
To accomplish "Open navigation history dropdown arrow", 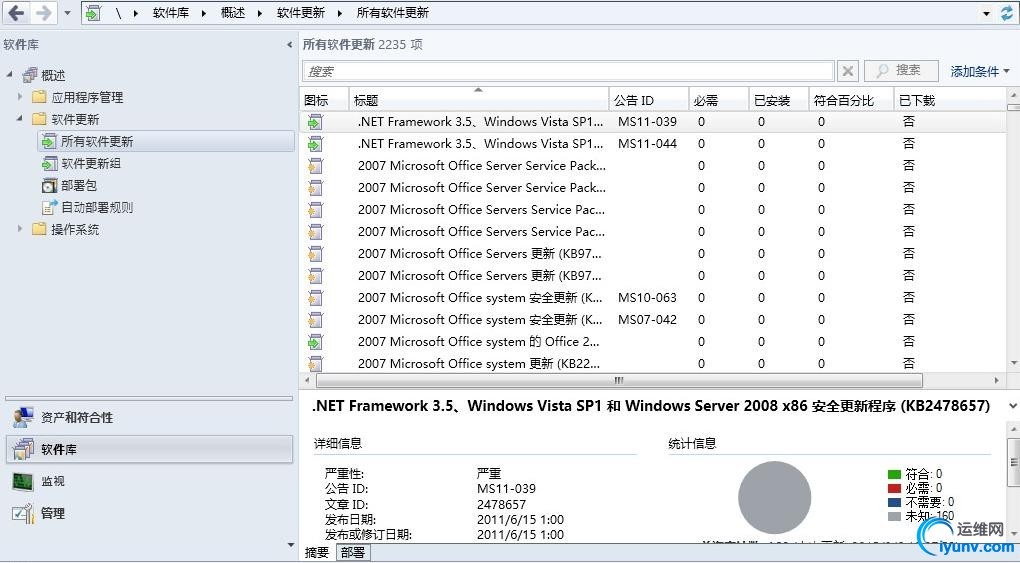I will [x=67, y=13].
